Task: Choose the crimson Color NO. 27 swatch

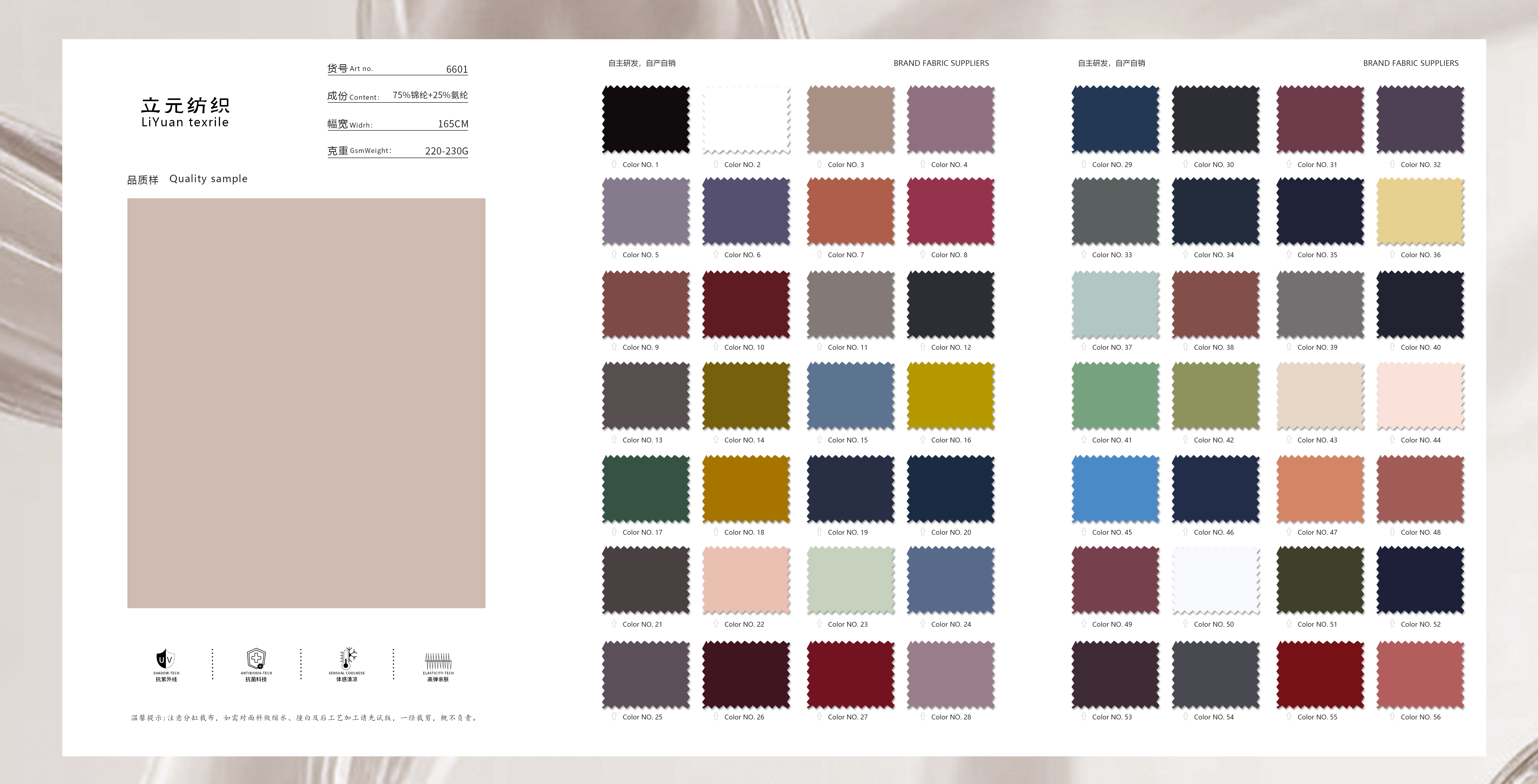Action: (x=851, y=674)
